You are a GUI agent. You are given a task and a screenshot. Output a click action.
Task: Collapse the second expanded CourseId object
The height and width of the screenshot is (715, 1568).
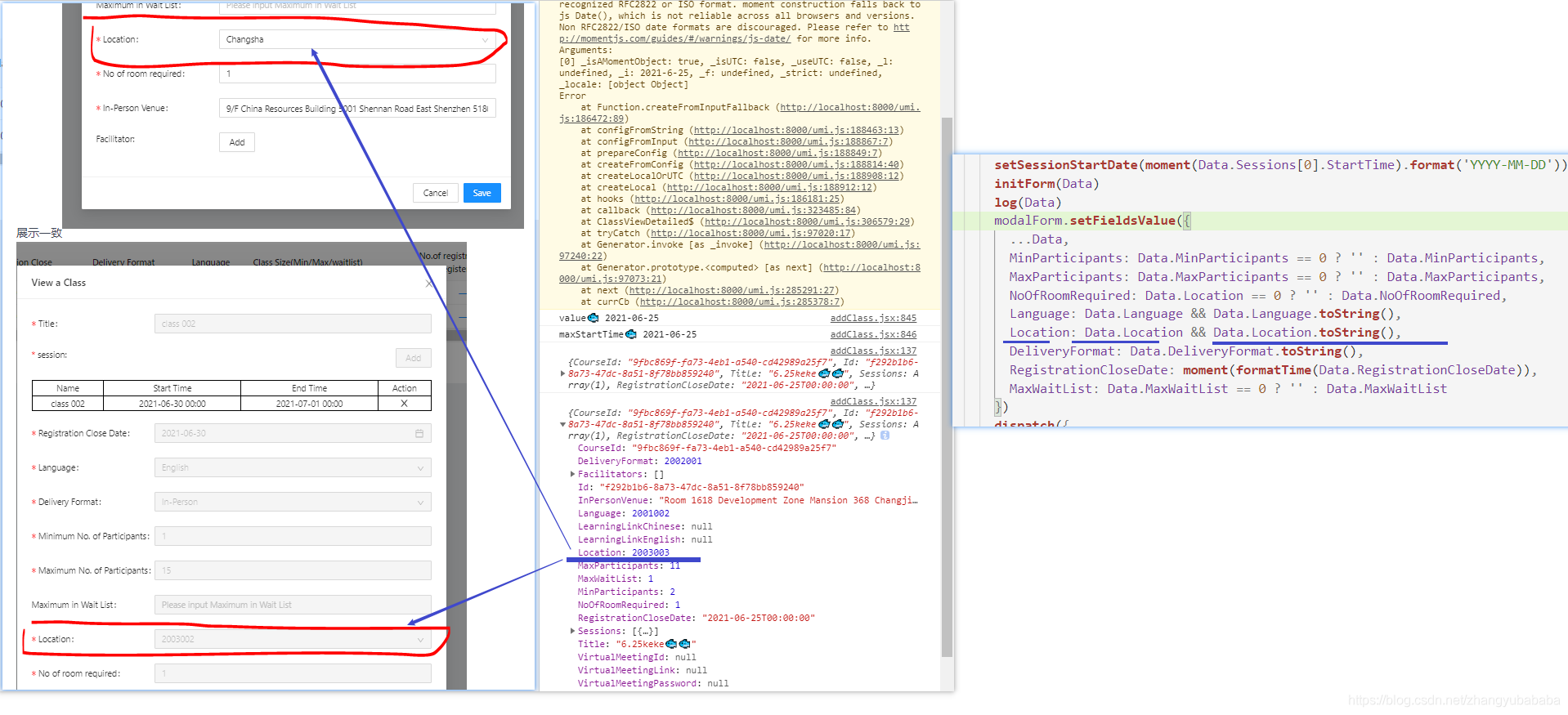(562, 424)
